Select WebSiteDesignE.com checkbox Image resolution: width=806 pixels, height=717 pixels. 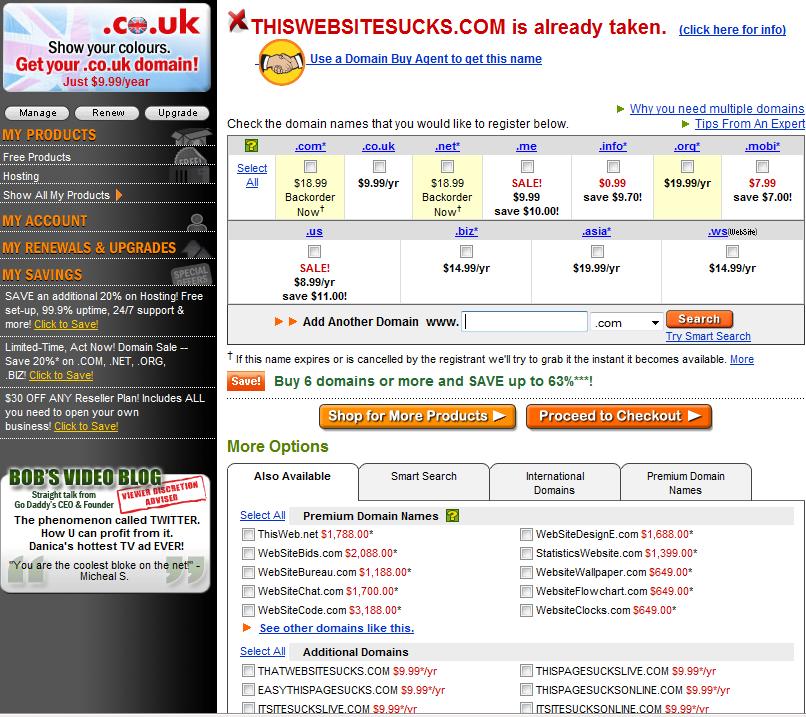click(x=526, y=535)
